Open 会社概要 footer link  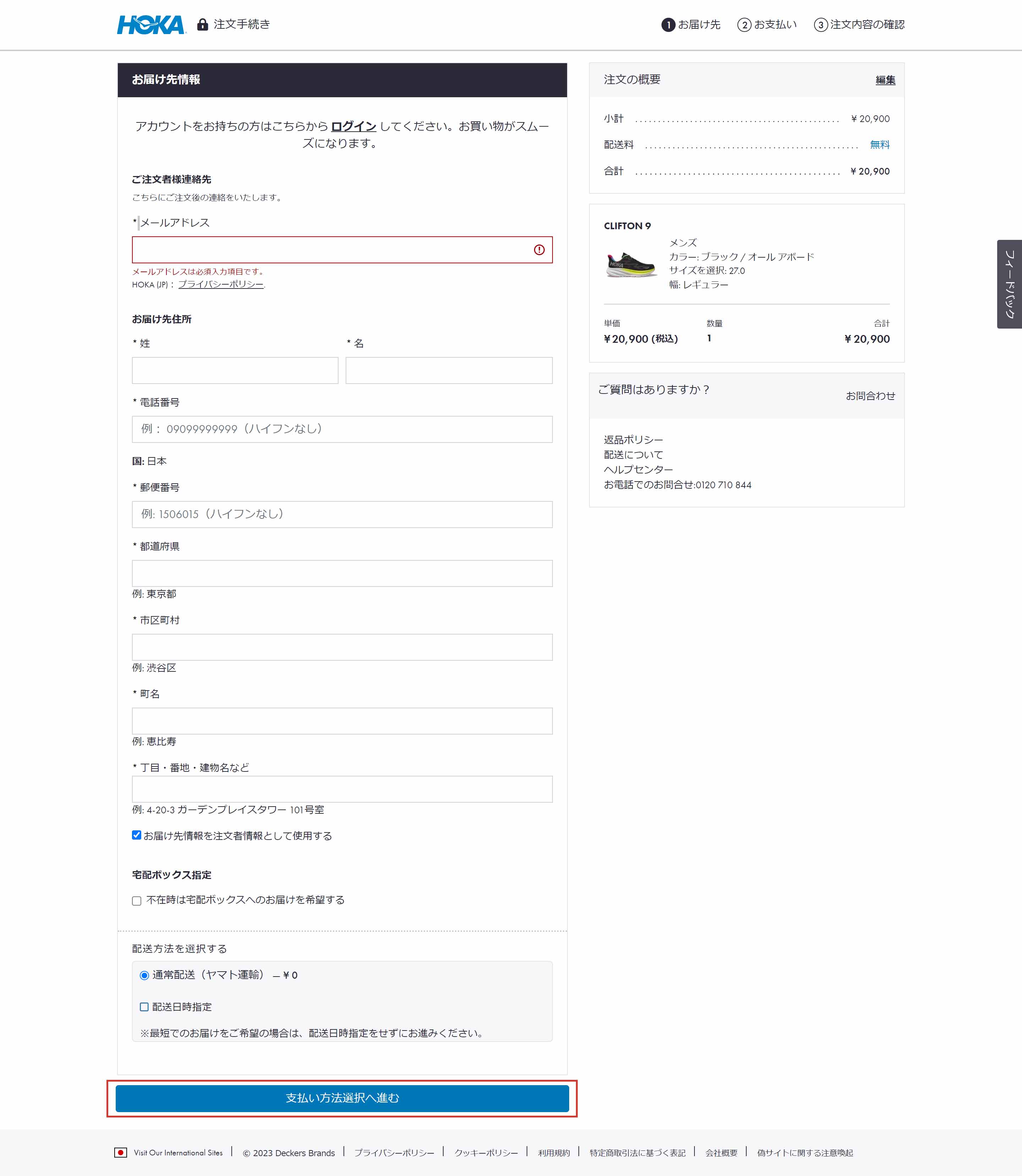pyautogui.click(x=721, y=1153)
